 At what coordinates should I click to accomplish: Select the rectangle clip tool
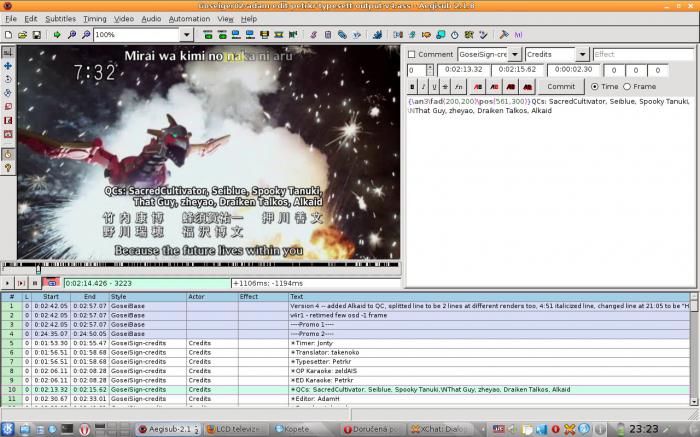(8, 121)
